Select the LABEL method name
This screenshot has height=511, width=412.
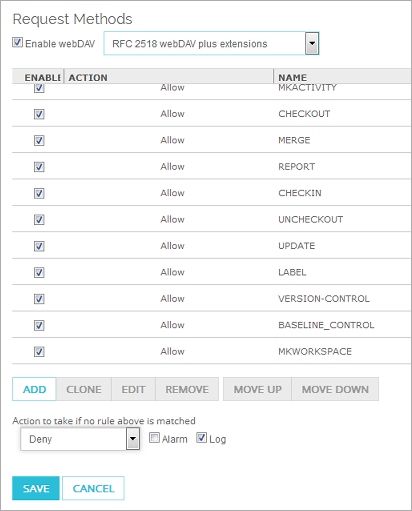pos(292,272)
